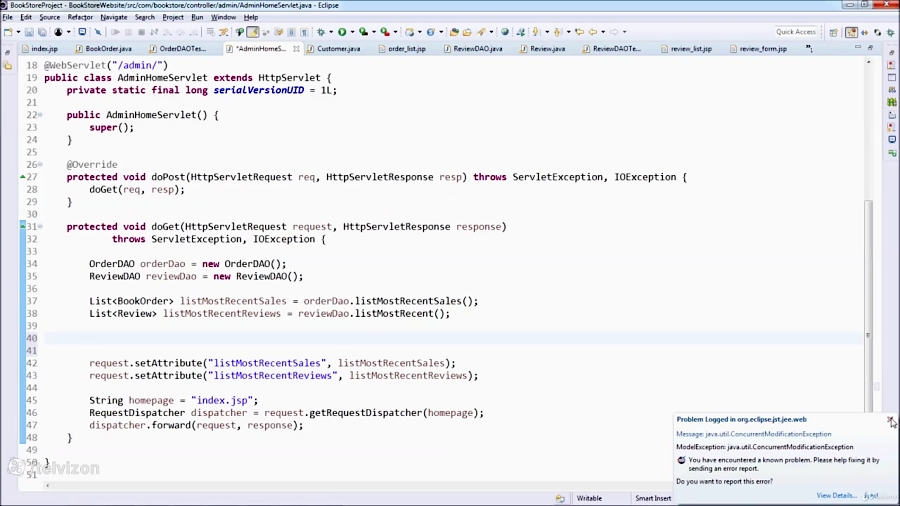Open the Next Annotation dropdown arrow

point(547,32)
